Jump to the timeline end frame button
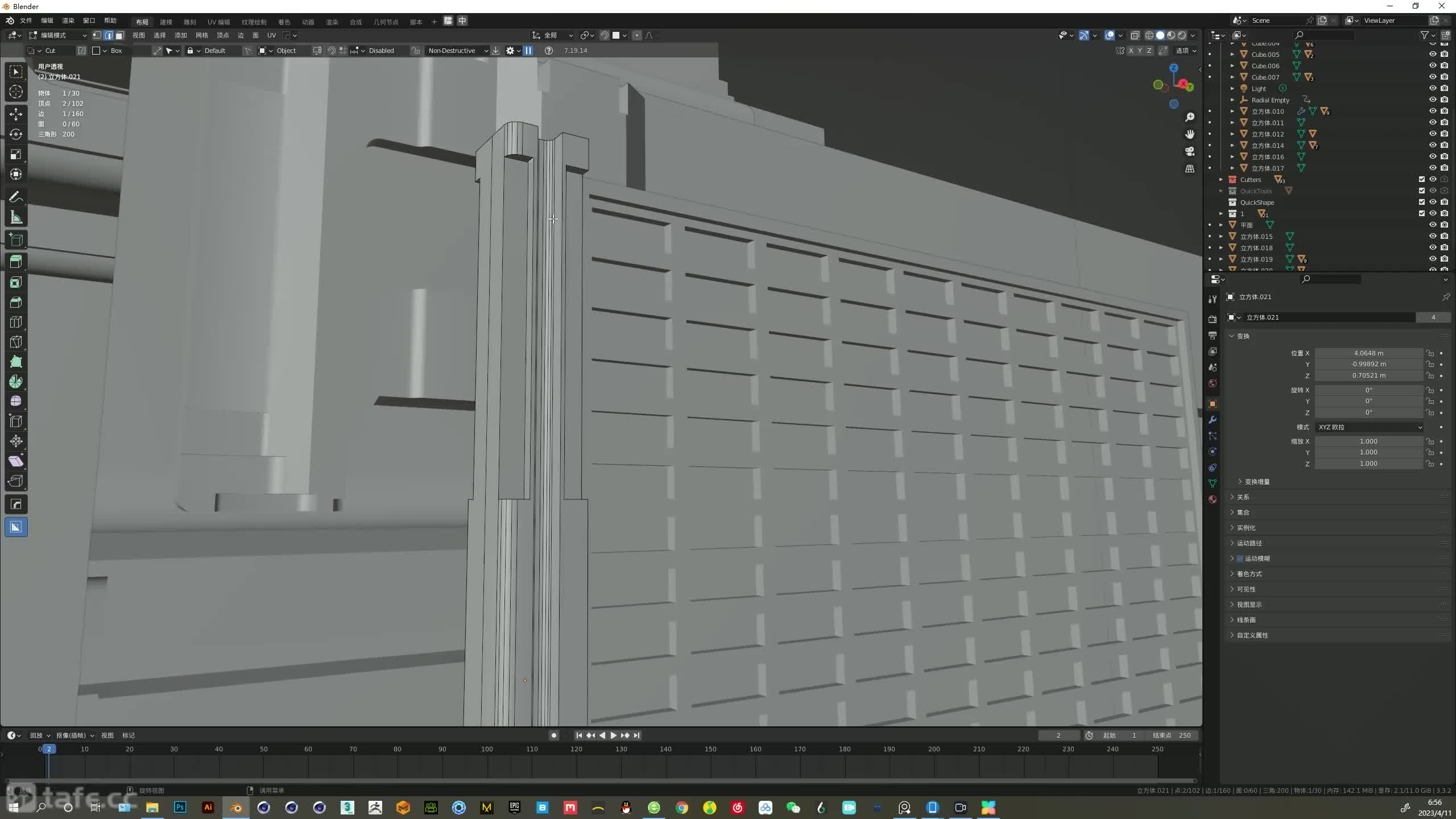Image resolution: width=1456 pixels, height=819 pixels. pyautogui.click(x=637, y=735)
